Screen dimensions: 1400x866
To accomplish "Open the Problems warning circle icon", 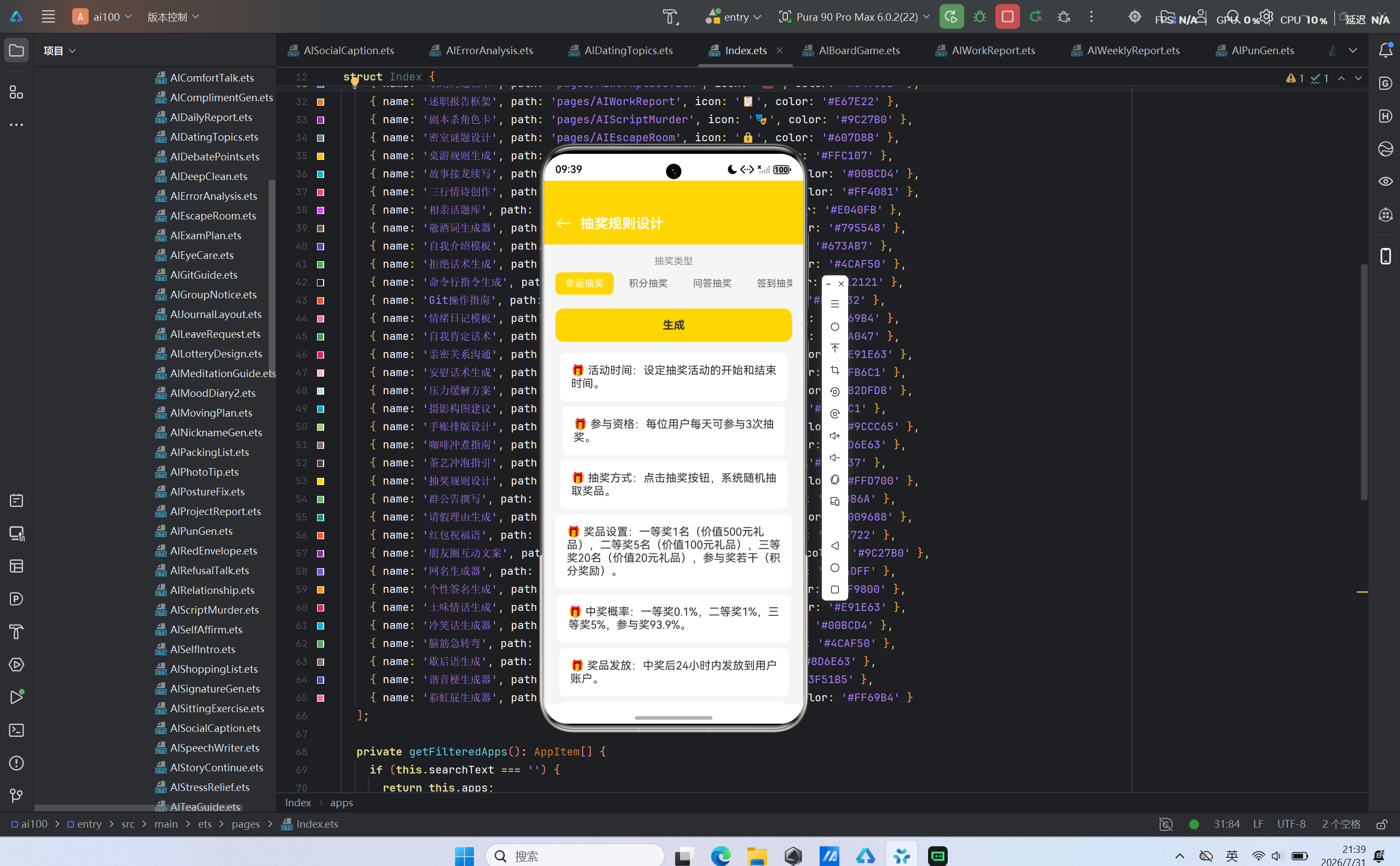I will [16, 763].
